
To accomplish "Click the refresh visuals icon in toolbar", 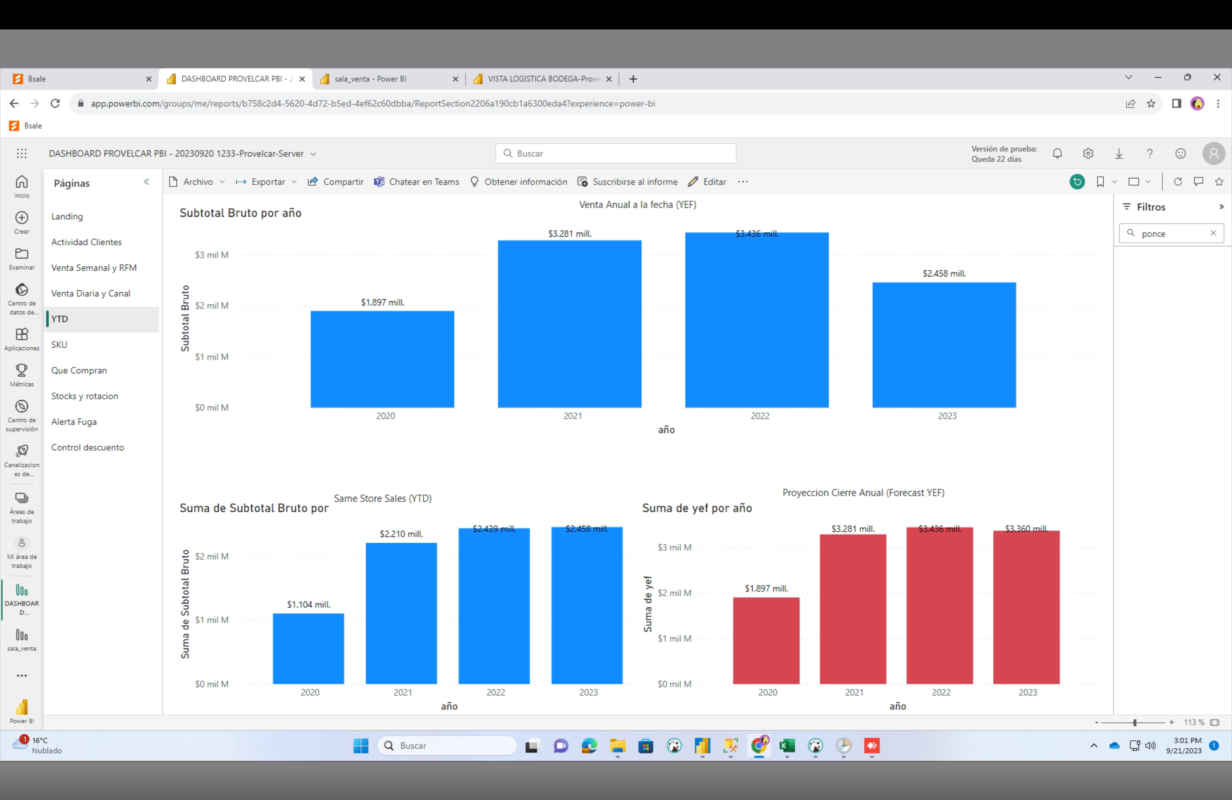I will click(x=1178, y=182).
